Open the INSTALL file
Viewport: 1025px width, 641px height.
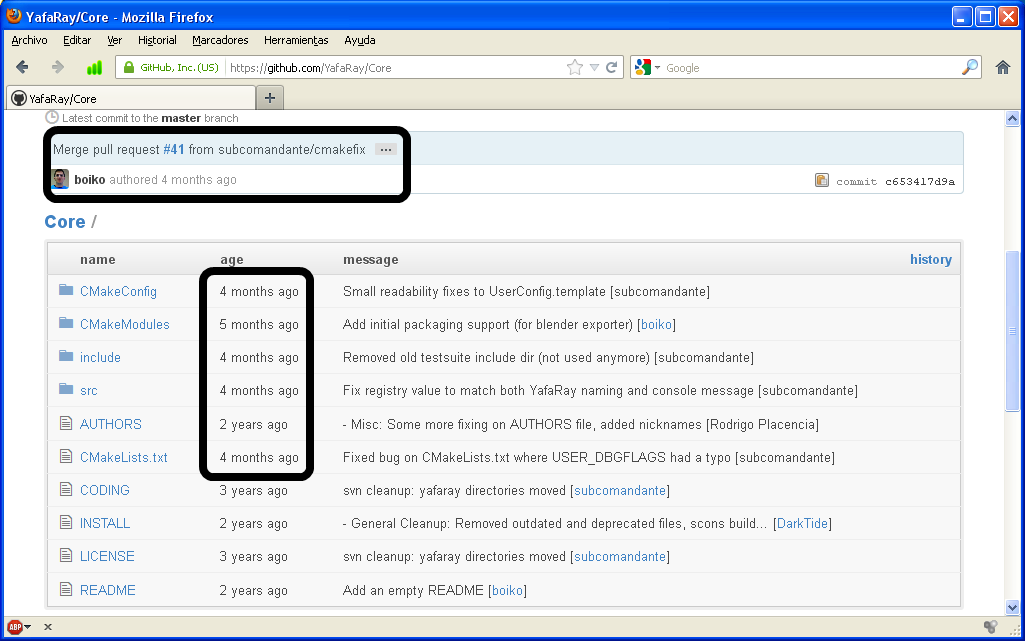105,523
